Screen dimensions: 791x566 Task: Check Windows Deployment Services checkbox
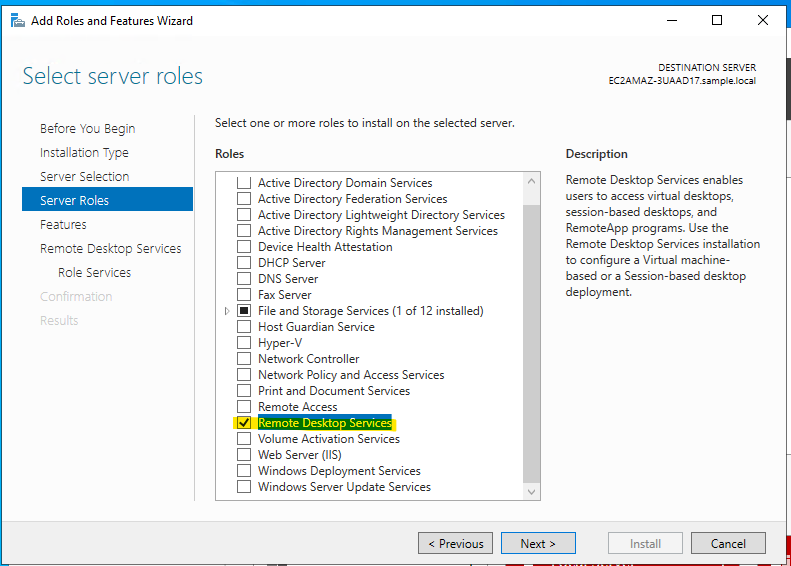[x=244, y=471]
